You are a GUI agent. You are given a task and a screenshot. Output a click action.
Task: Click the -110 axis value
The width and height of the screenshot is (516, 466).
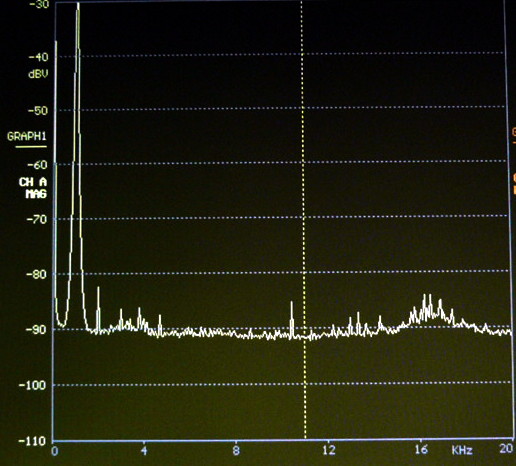(x=32, y=441)
